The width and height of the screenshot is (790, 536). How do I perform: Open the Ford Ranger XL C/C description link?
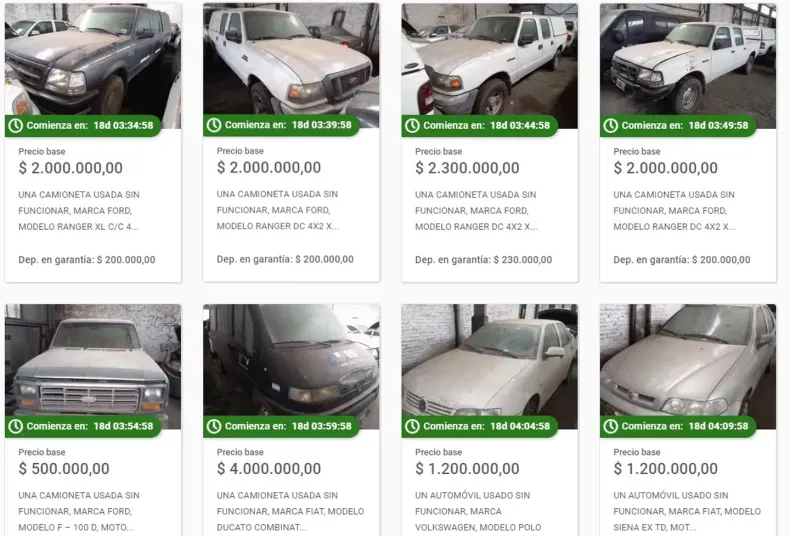[x=79, y=211]
